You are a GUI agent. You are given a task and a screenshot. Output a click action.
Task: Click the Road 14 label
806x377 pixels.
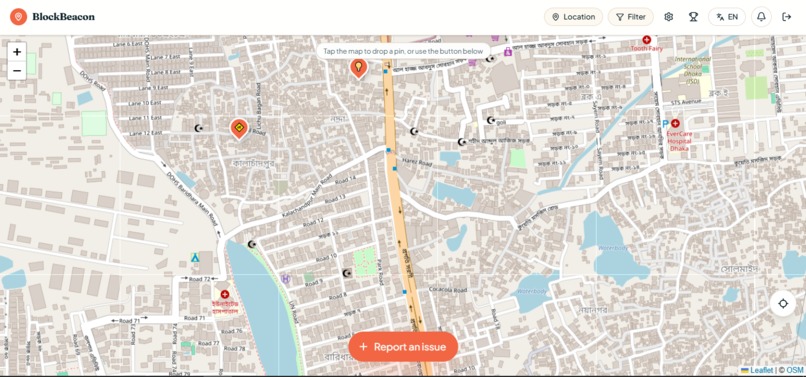344,181
